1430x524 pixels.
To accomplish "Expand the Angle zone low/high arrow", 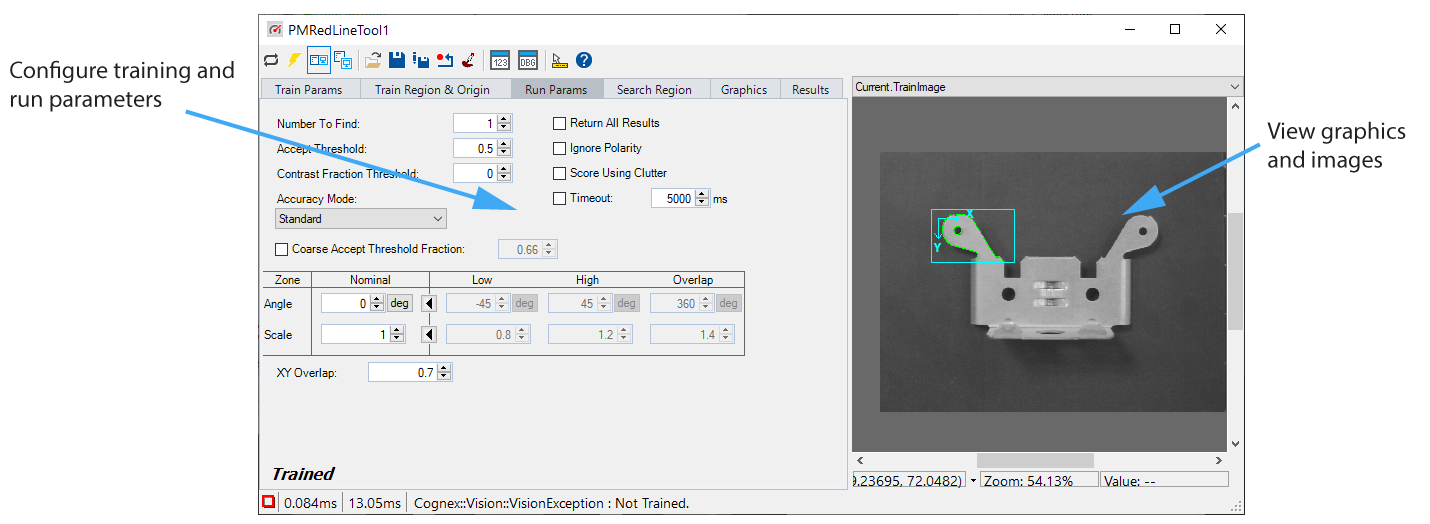I will [x=428, y=303].
